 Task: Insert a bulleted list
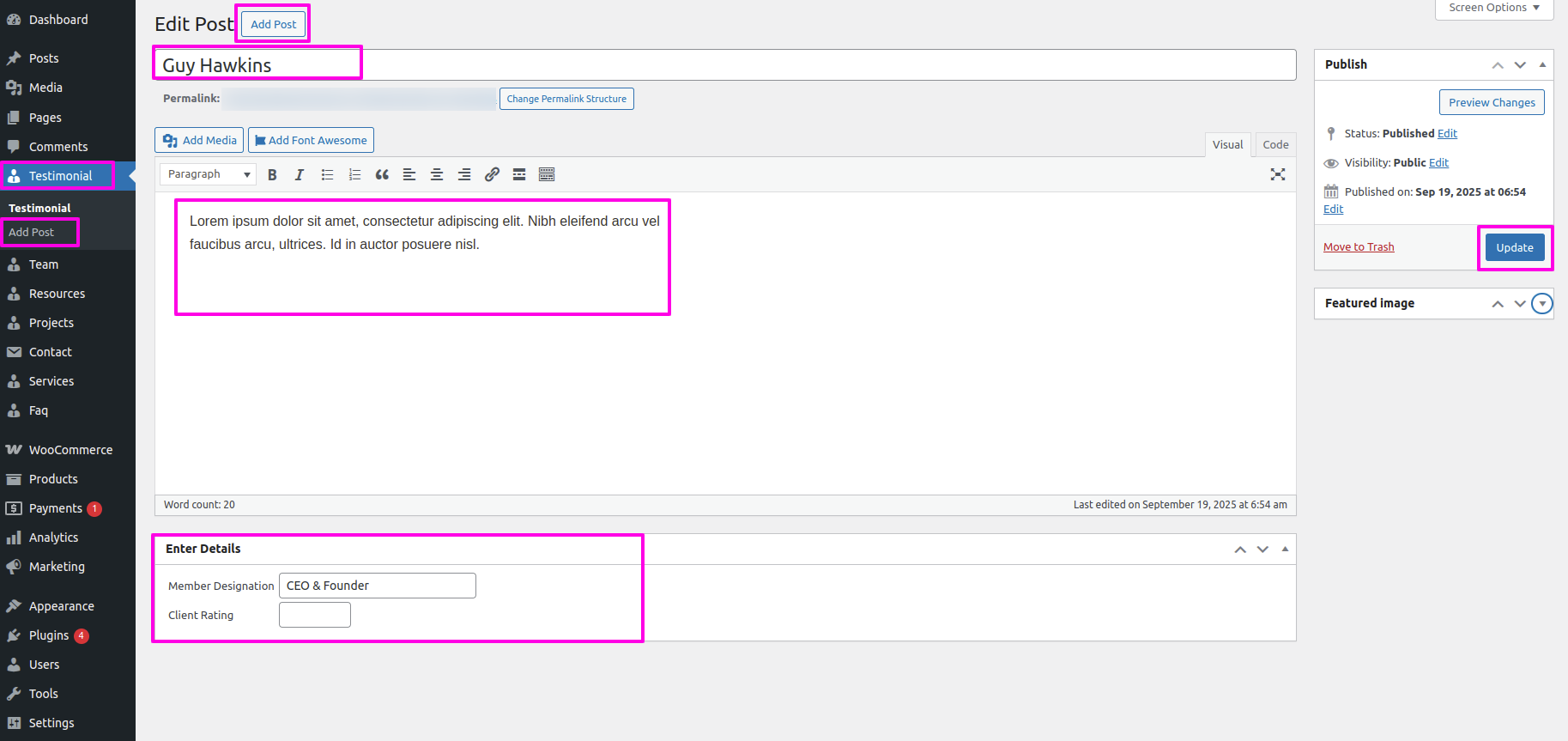(x=327, y=175)
